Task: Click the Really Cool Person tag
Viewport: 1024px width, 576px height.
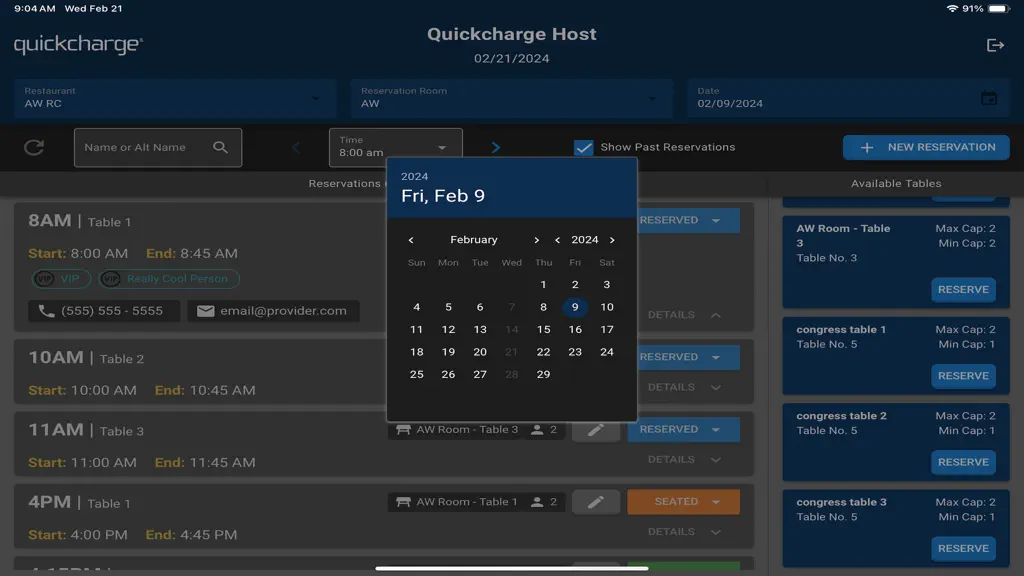Action: point(169,279)
